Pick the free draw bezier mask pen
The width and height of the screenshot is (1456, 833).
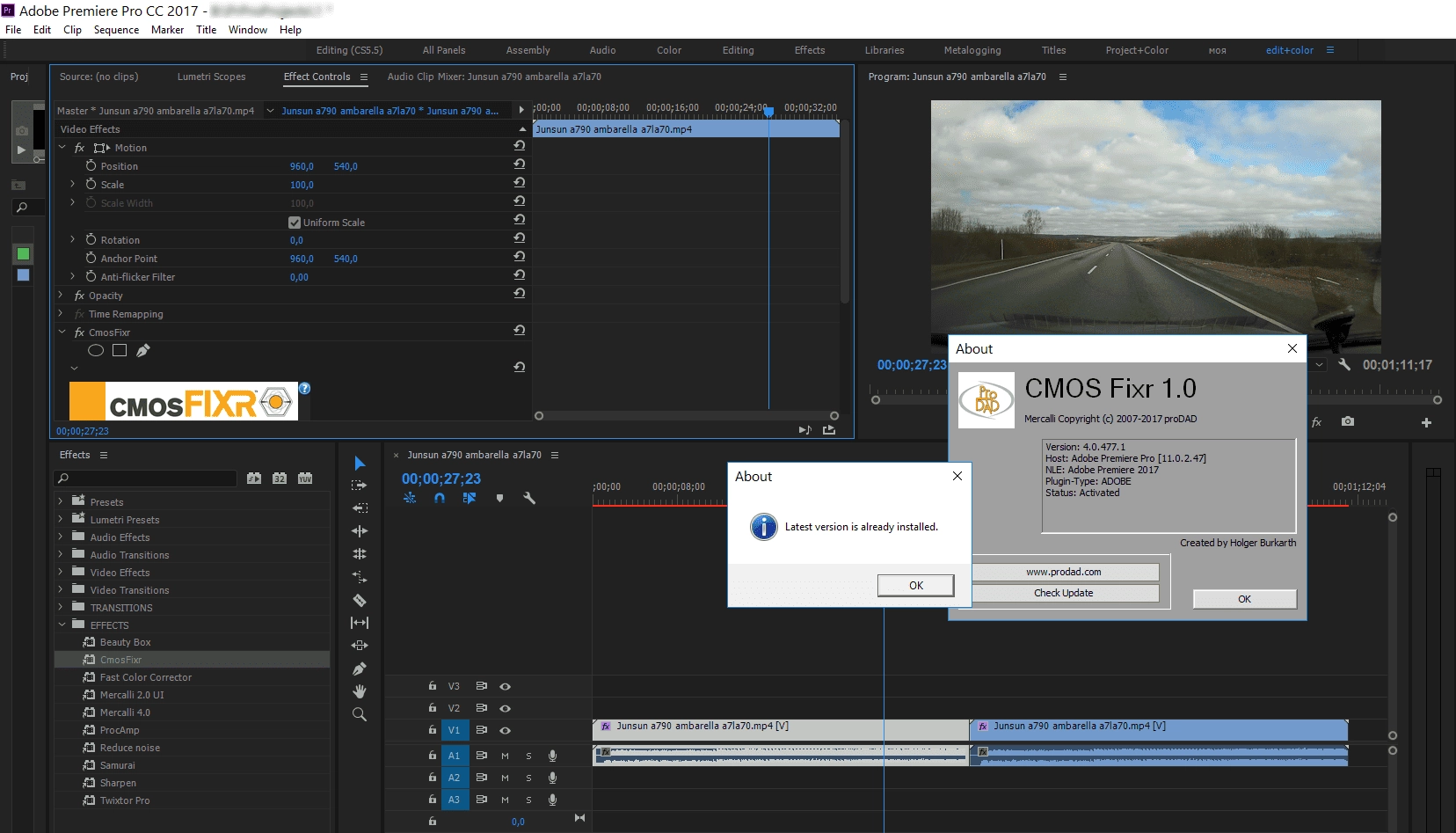click(143, 350)
